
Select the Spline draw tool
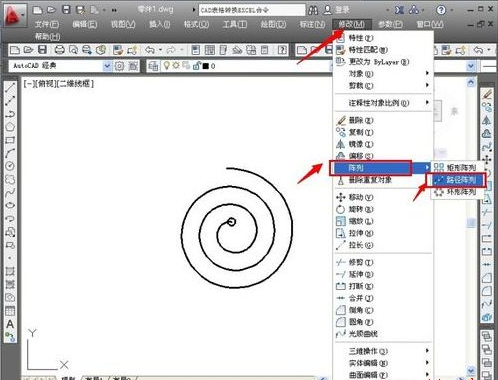tap(10, 192)
